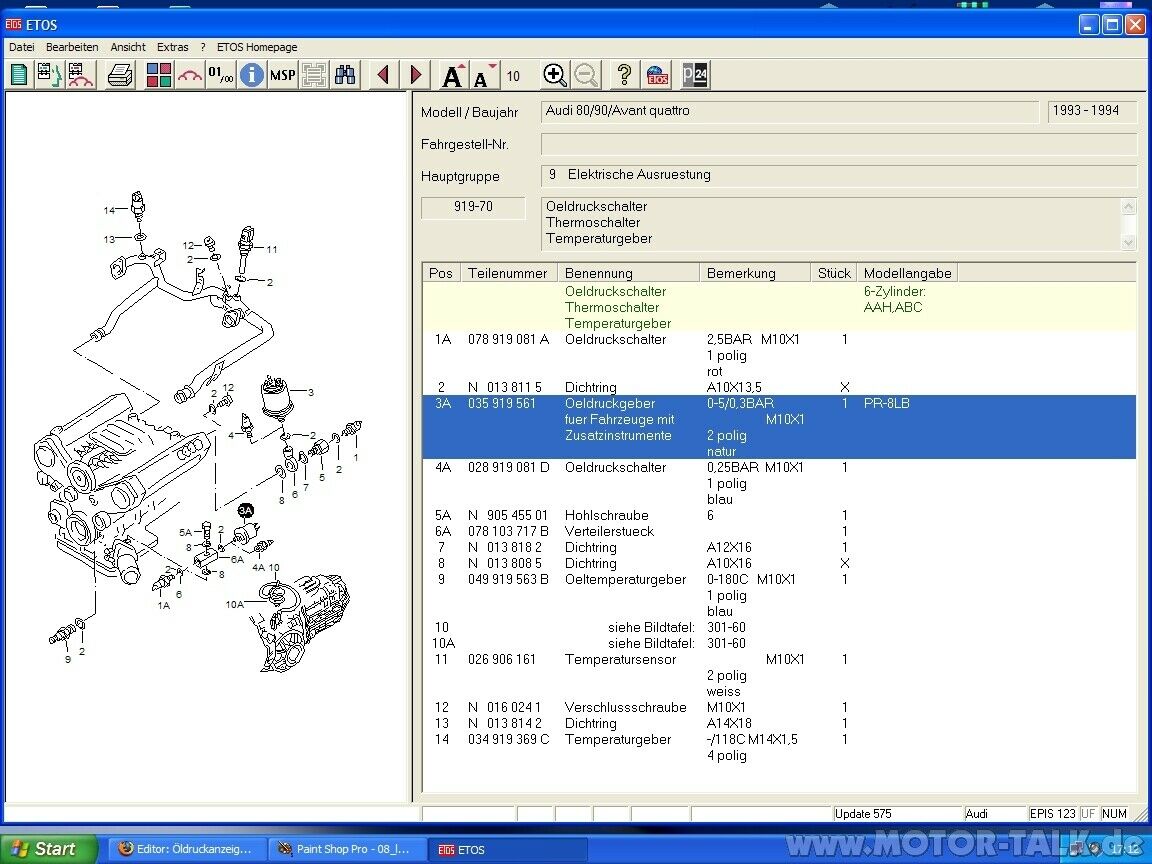Image resolution: width=1152 pixels, height=864 pixels.
Task: Switch to Paint Shop Pro in taskbar
Action: [347, 849]
